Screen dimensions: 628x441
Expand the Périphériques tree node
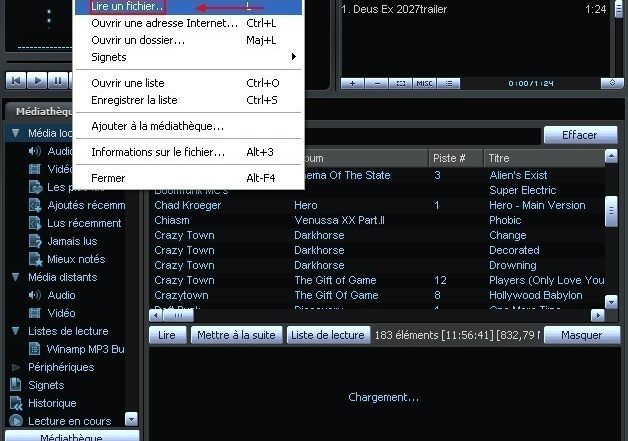click(15, 367)
